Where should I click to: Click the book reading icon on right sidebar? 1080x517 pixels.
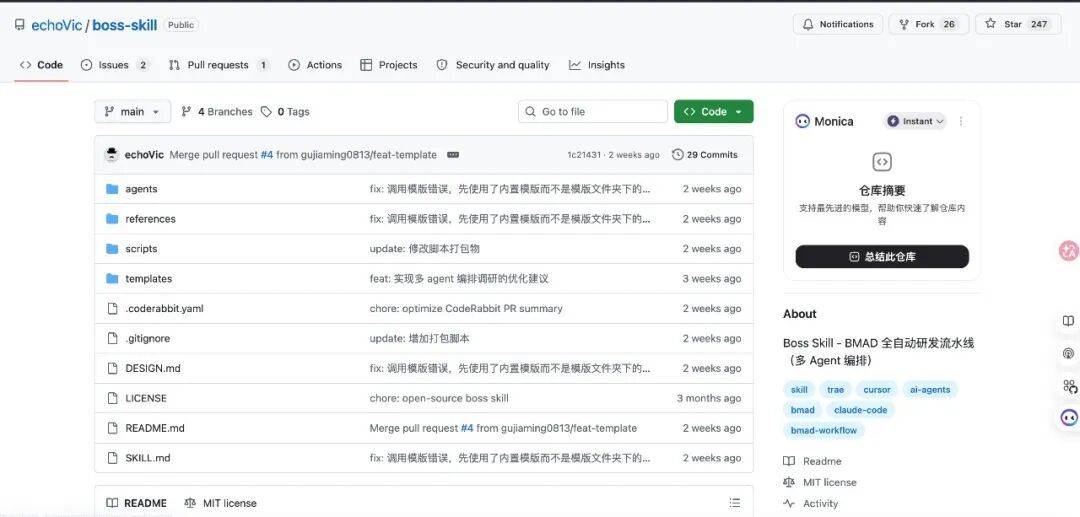[x=1068, y=321]
